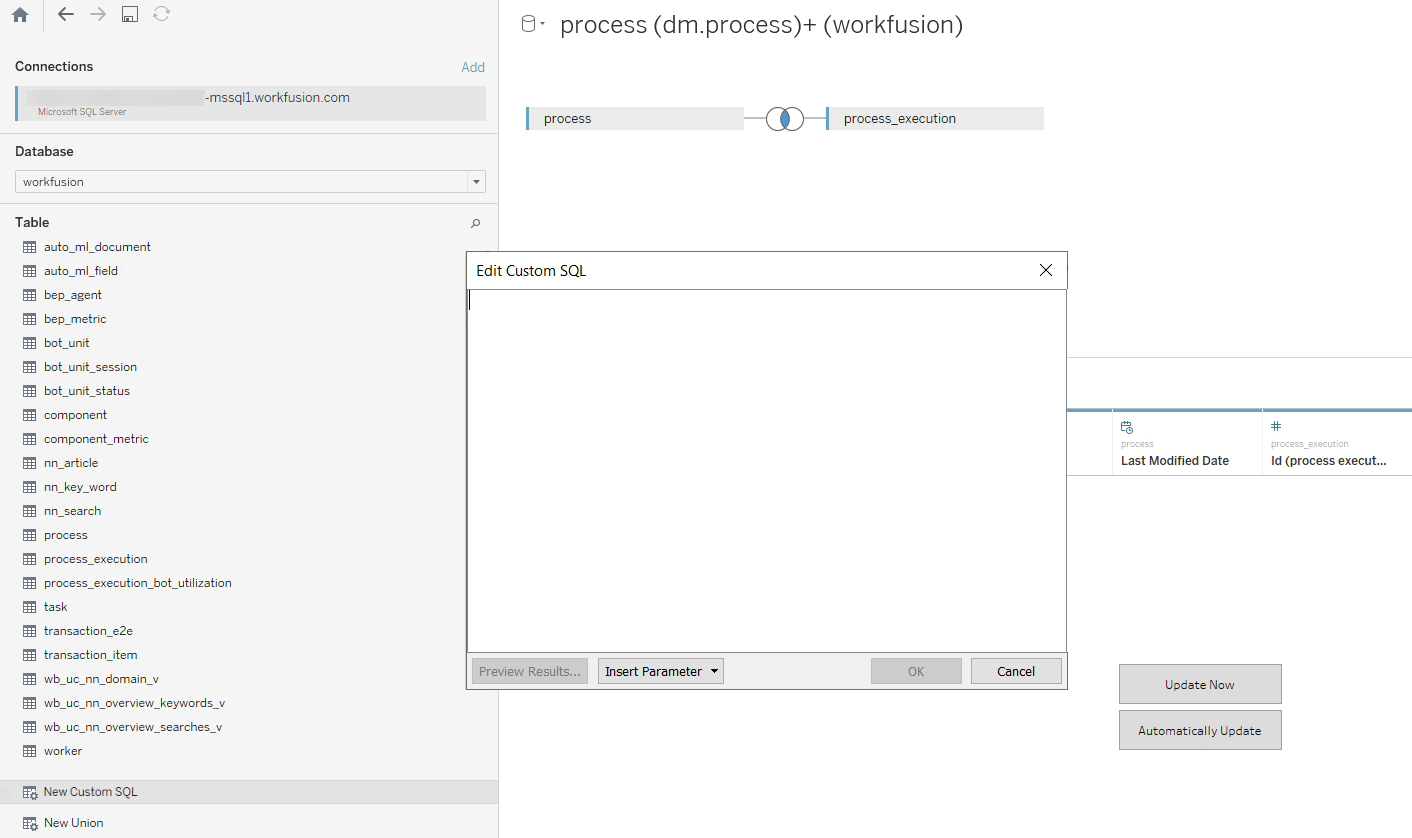Click the Last Modified Date column header
This screenshot has height=838, width=1412.
[1175, 461]
